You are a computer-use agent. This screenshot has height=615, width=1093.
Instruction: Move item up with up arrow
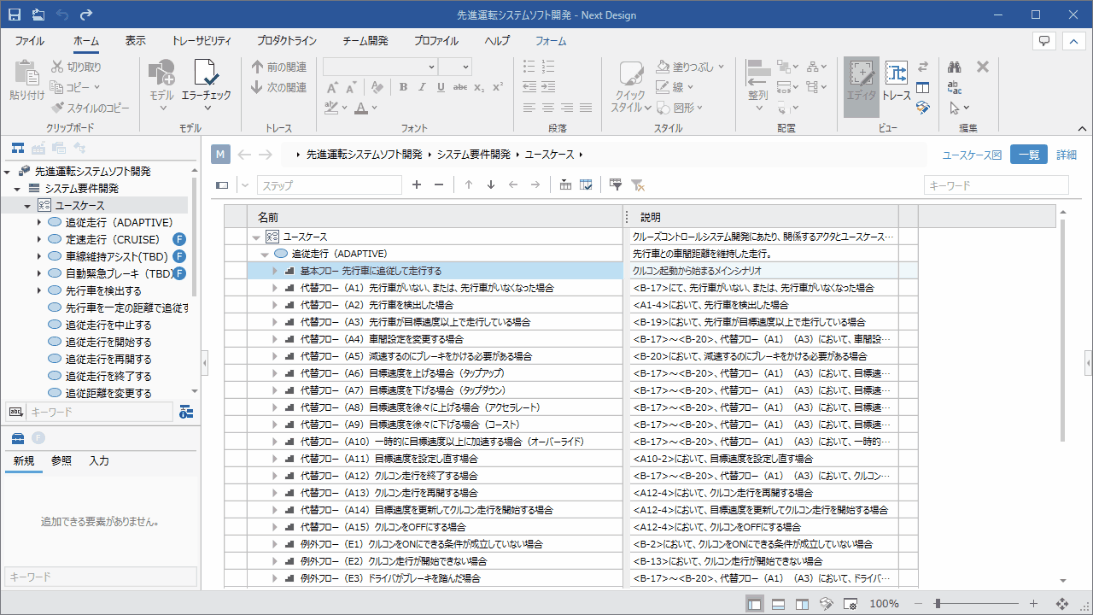coord(468,185)
